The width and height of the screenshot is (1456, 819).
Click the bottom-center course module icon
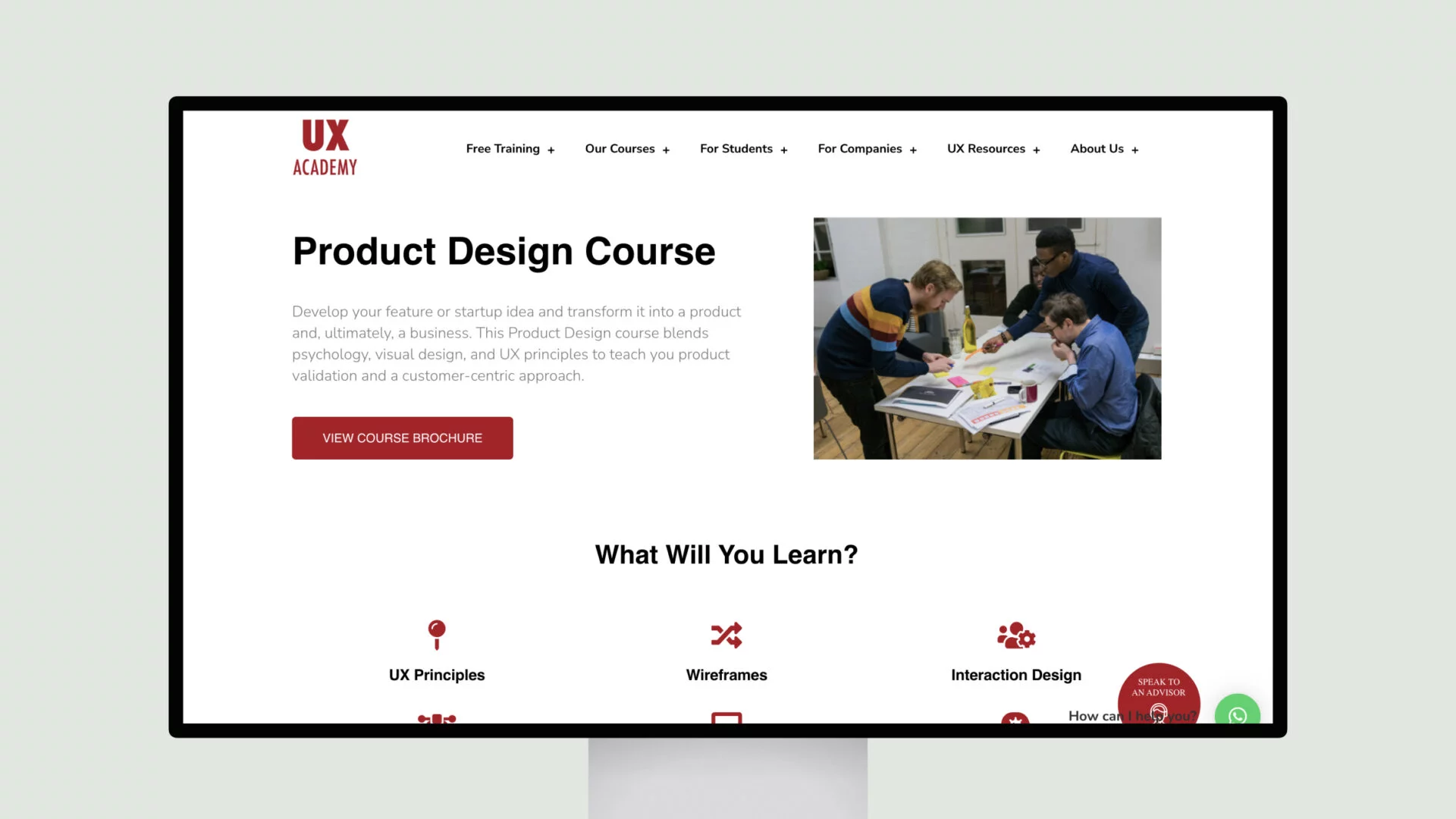tap(727, 718)
